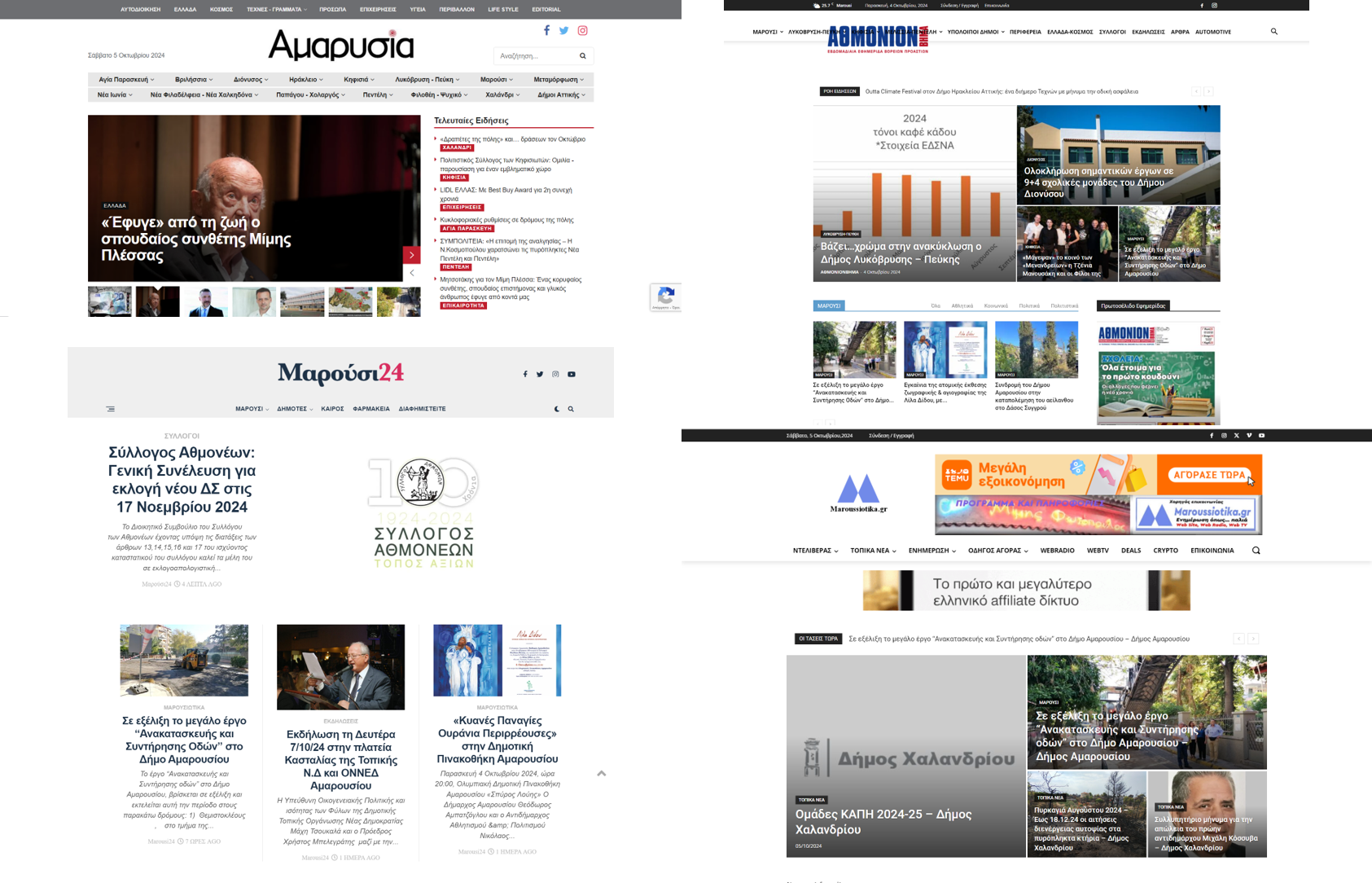Click the scroll-to-top arrow on Μαρούσι24
Viewport: 1372px width, 883px height.
[601, 773]
